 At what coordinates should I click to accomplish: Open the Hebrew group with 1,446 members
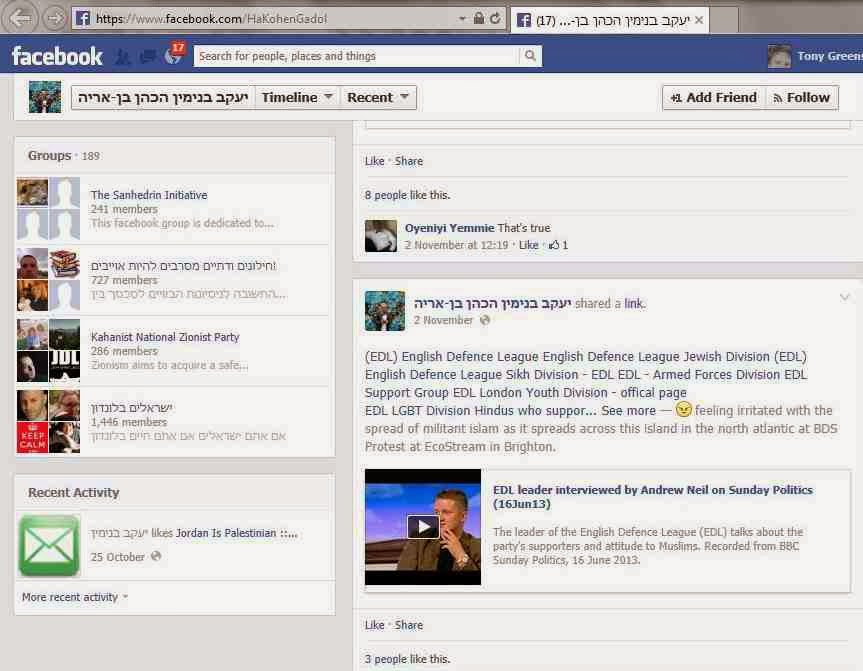click(x=132, y=408)
